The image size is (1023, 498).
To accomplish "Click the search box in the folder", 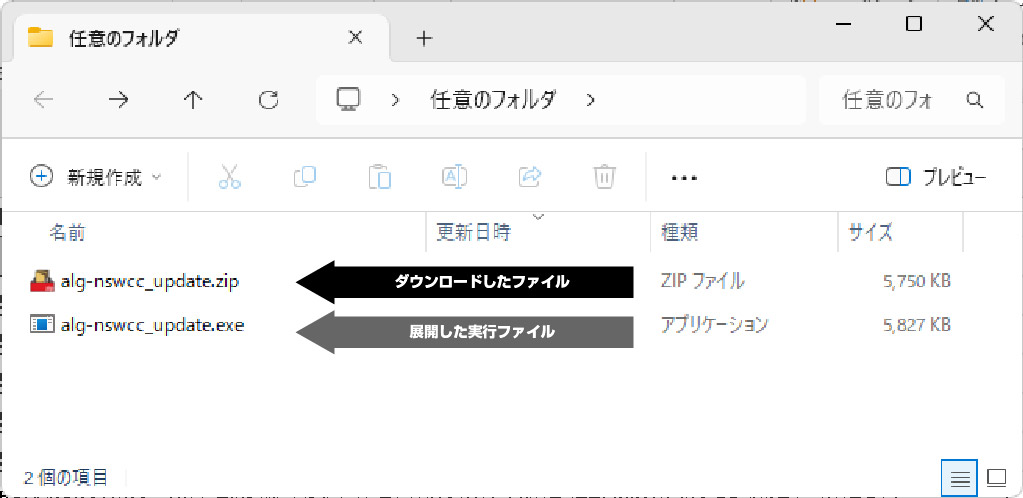I will [x=900, y=99].
